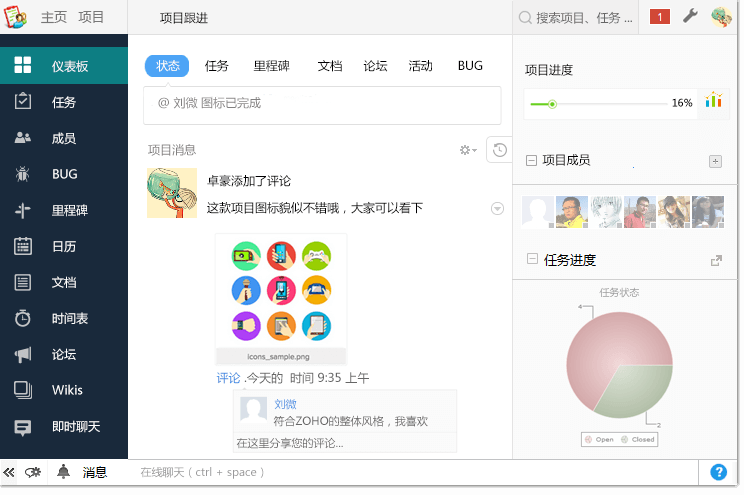Switch to the 里程碑 tab
Screen dimensions: 744x495
tap(271, 65)
